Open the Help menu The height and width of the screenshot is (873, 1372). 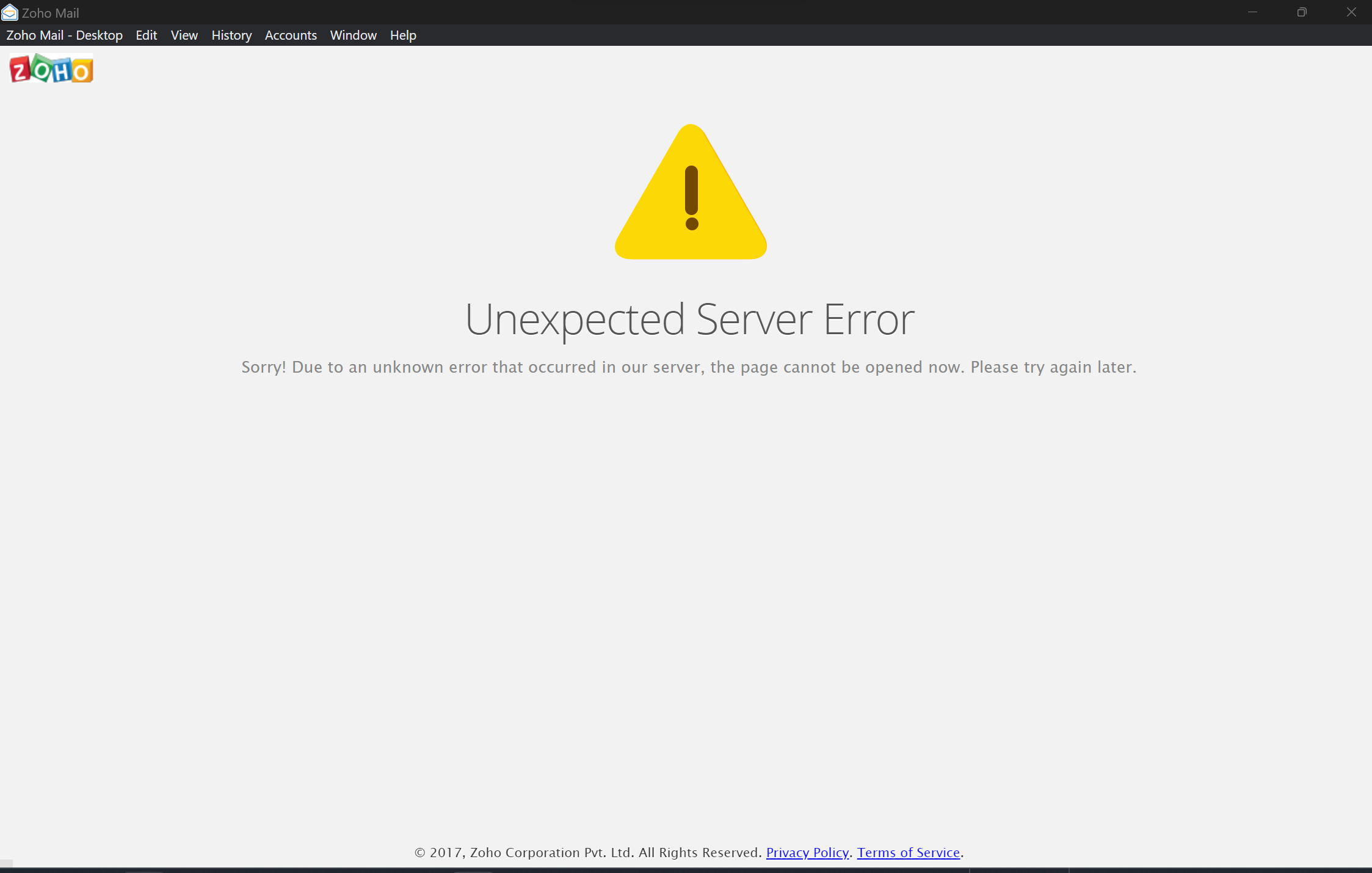[x=403, y=35]
